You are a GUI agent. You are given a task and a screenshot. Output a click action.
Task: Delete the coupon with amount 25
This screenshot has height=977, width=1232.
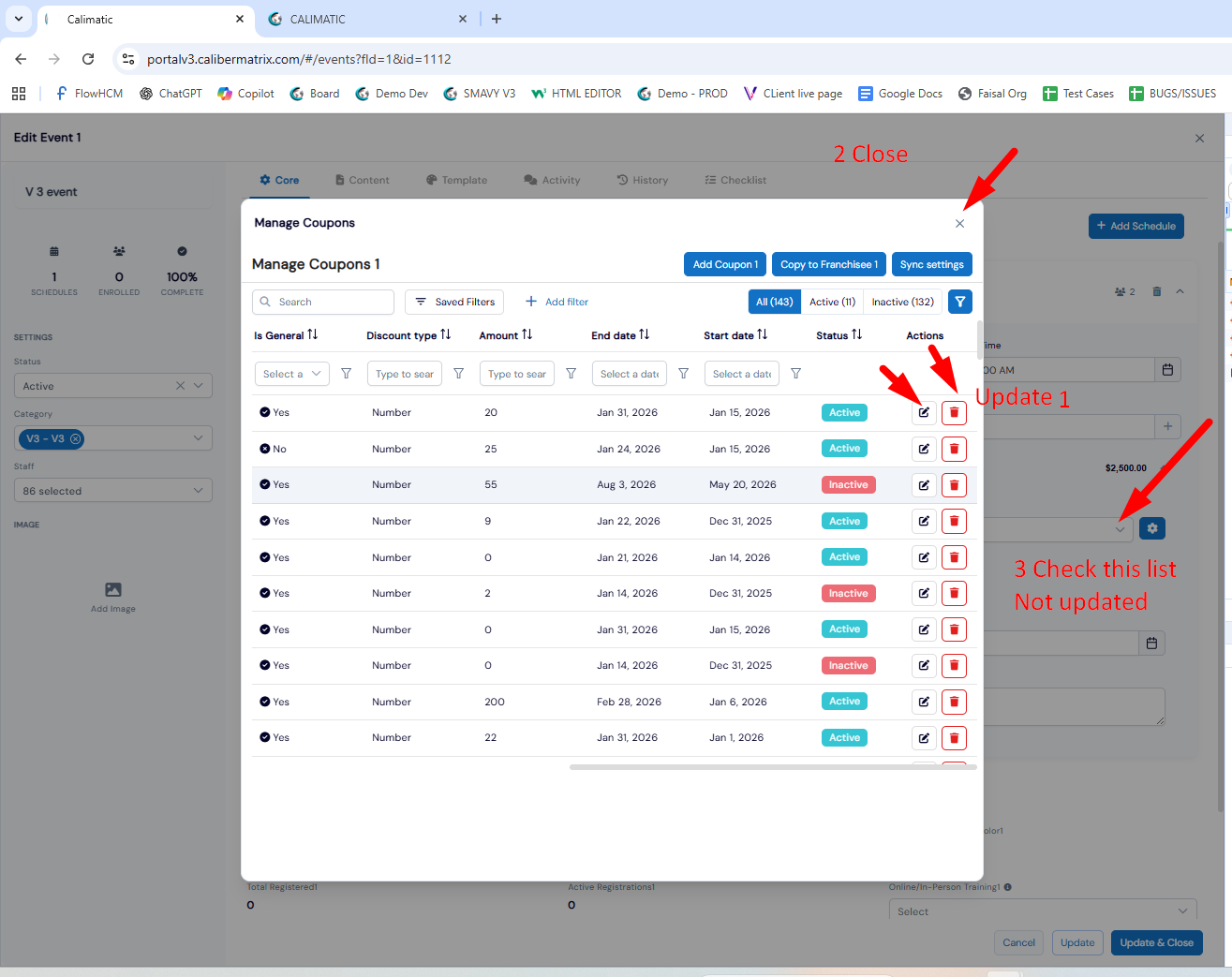tap(954, 449)
